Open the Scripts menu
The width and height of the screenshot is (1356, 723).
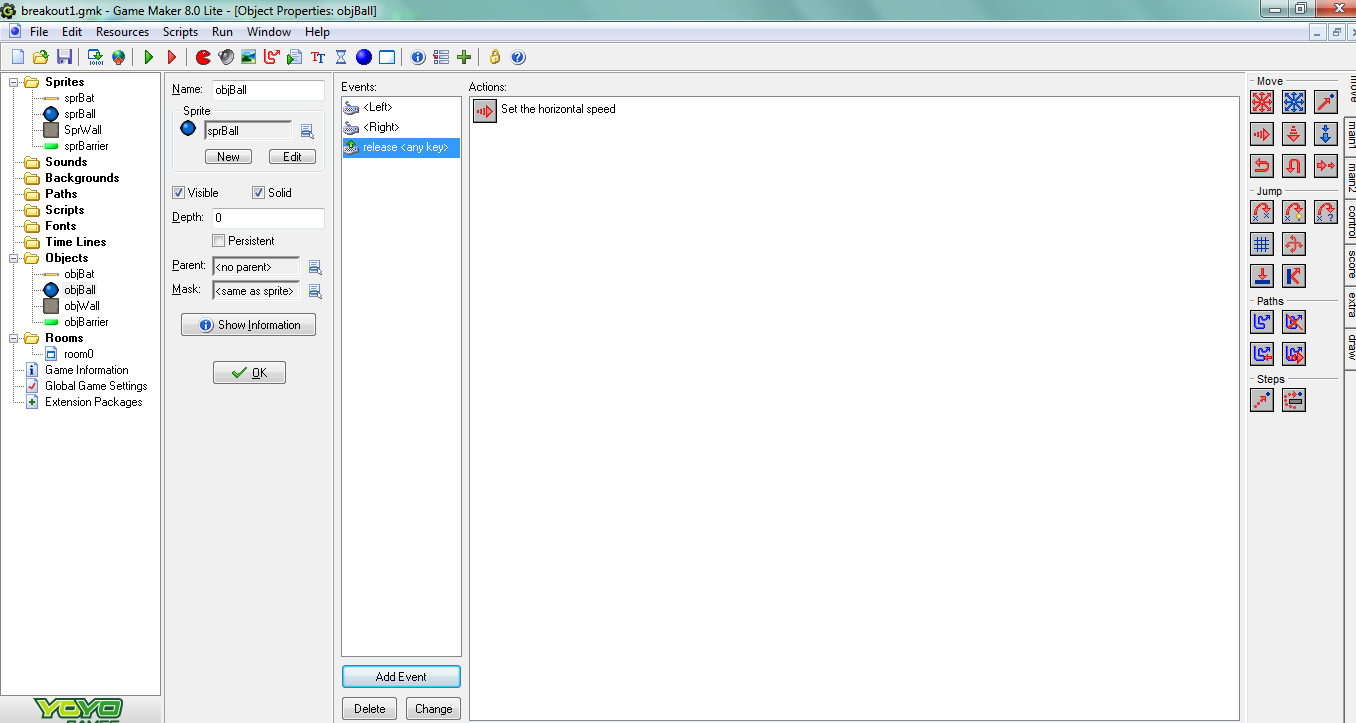click(x=180, y=32)
